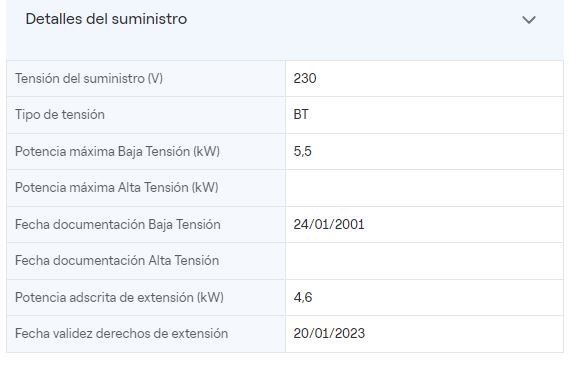
Task: Click the Detalles del suministro heading
Action: 106,19
